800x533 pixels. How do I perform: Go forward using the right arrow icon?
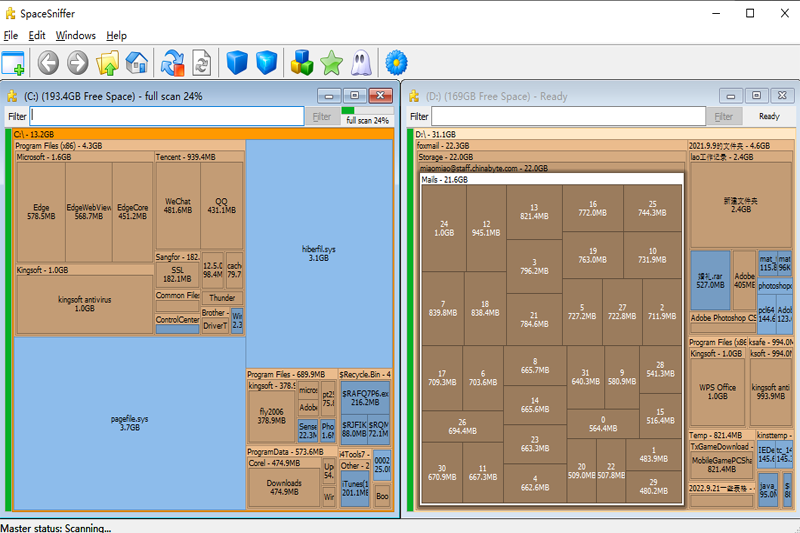77,63
